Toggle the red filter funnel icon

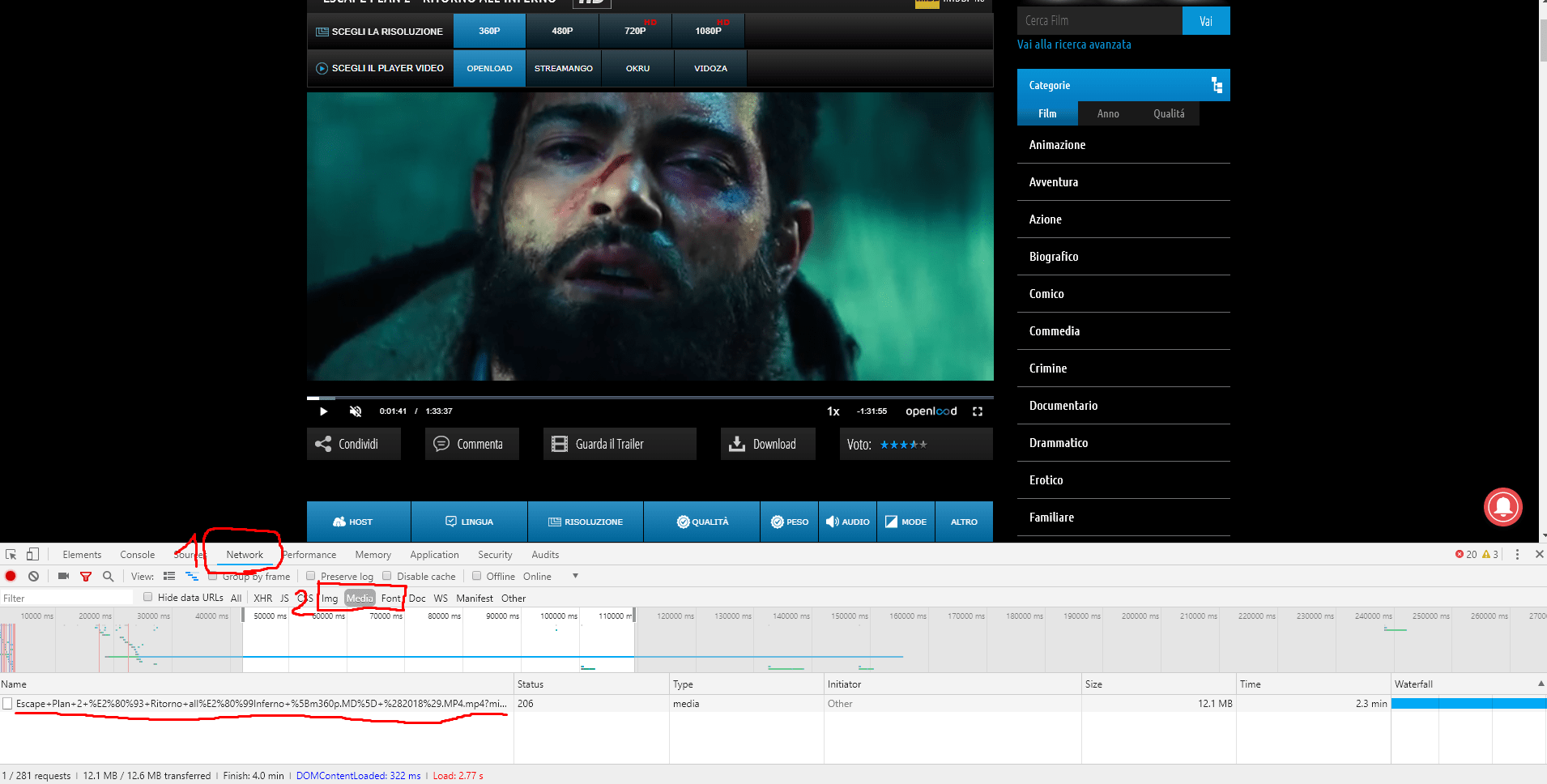(86, 577)
